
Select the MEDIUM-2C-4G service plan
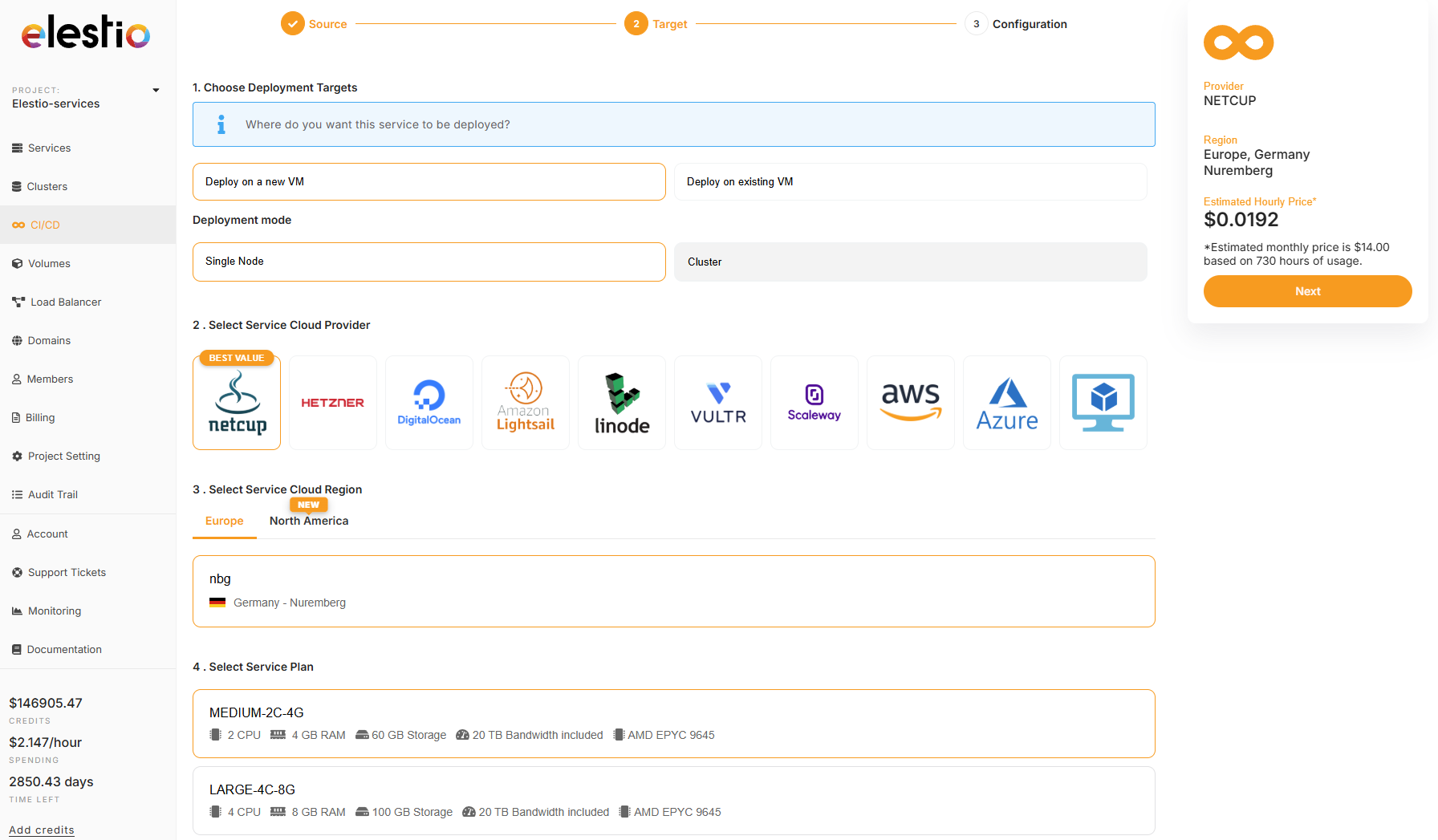click(x=673, y=724)
